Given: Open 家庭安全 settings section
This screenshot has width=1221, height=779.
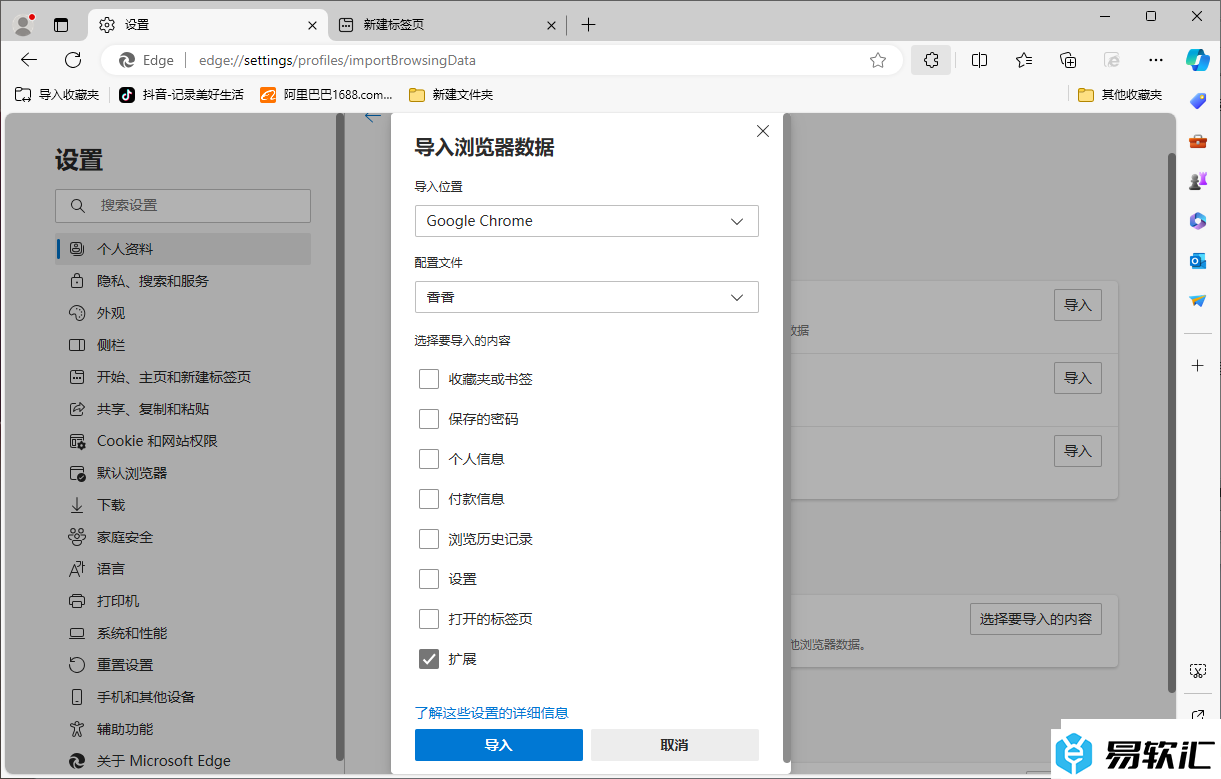Looking at the screenshot, I should [x=183, y=537].
